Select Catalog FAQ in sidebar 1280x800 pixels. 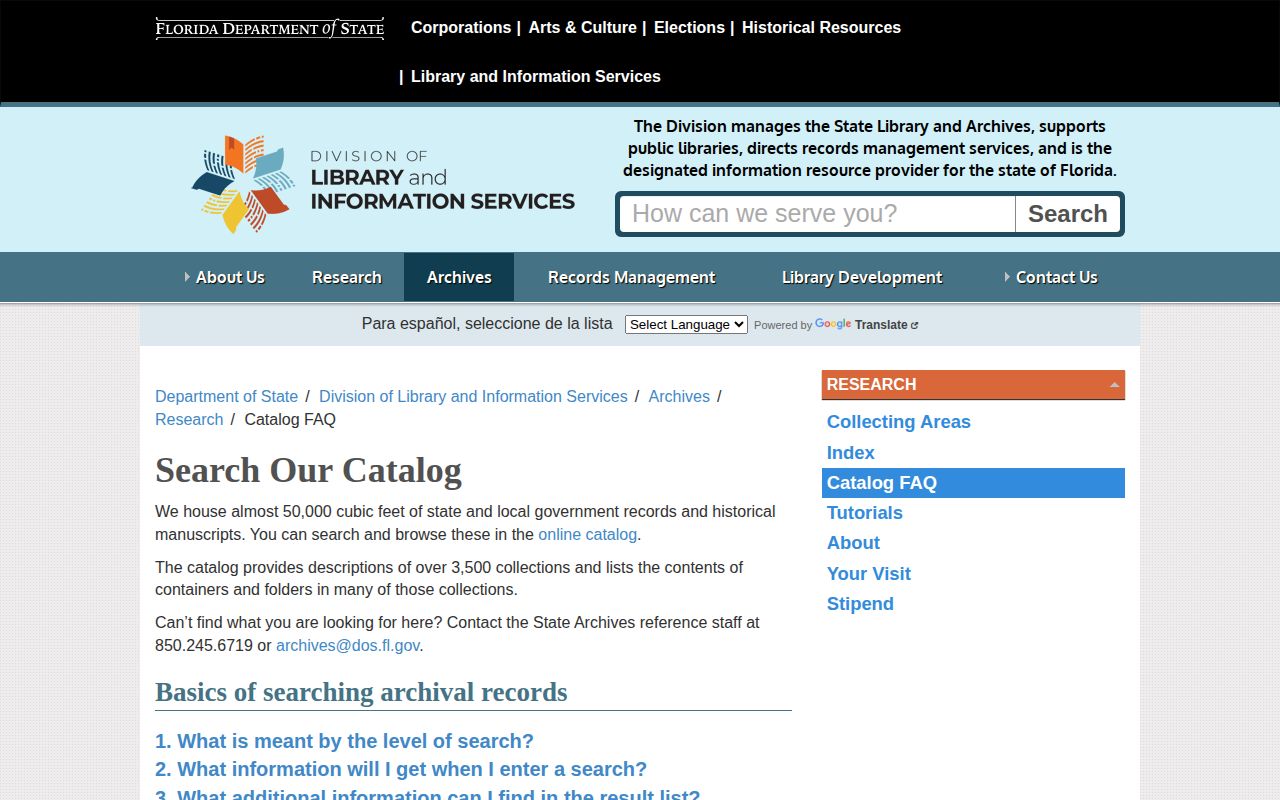[x=973, y=483]
